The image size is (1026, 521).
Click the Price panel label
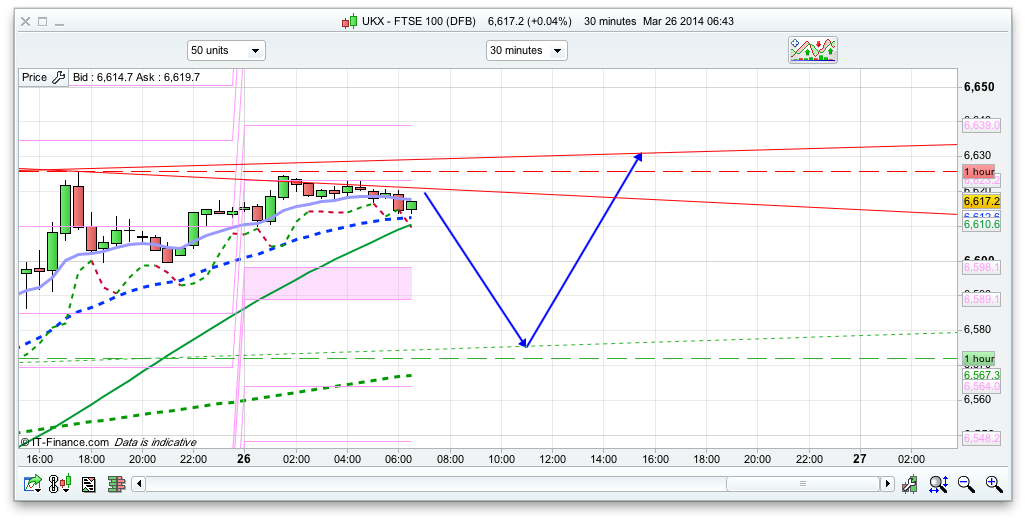pyautogui.click(x=34, y=77)
